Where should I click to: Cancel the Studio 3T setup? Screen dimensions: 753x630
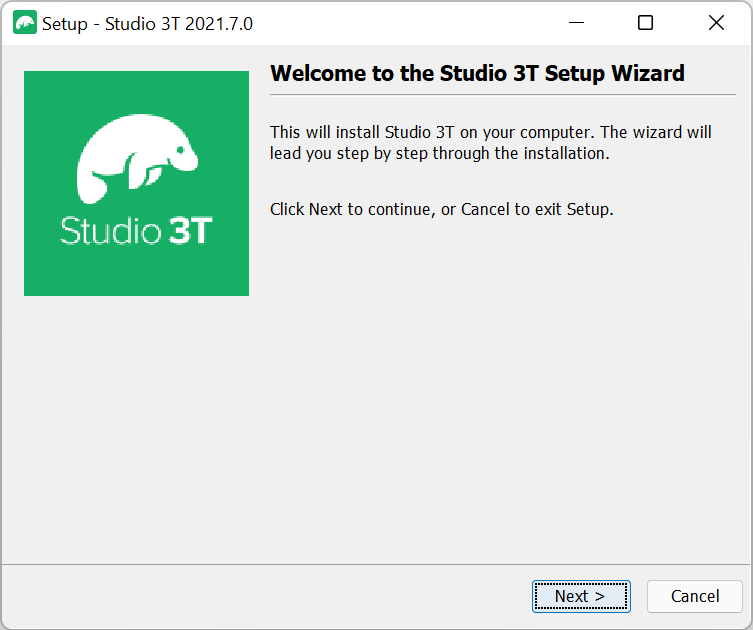pyautogui.click(x=694, y=596)
